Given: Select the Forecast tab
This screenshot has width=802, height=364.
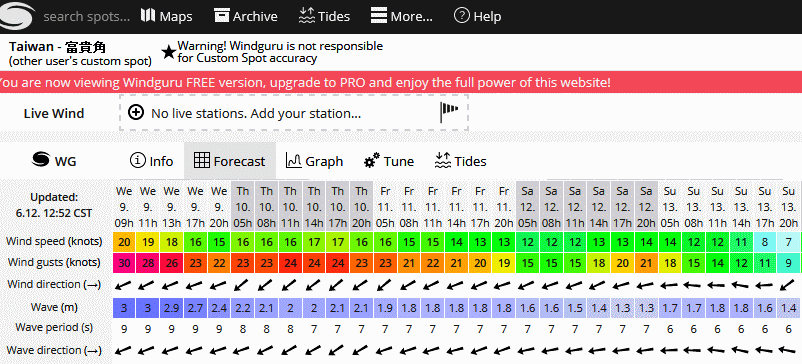Looking at the screenshot, I should coord(230,161).
